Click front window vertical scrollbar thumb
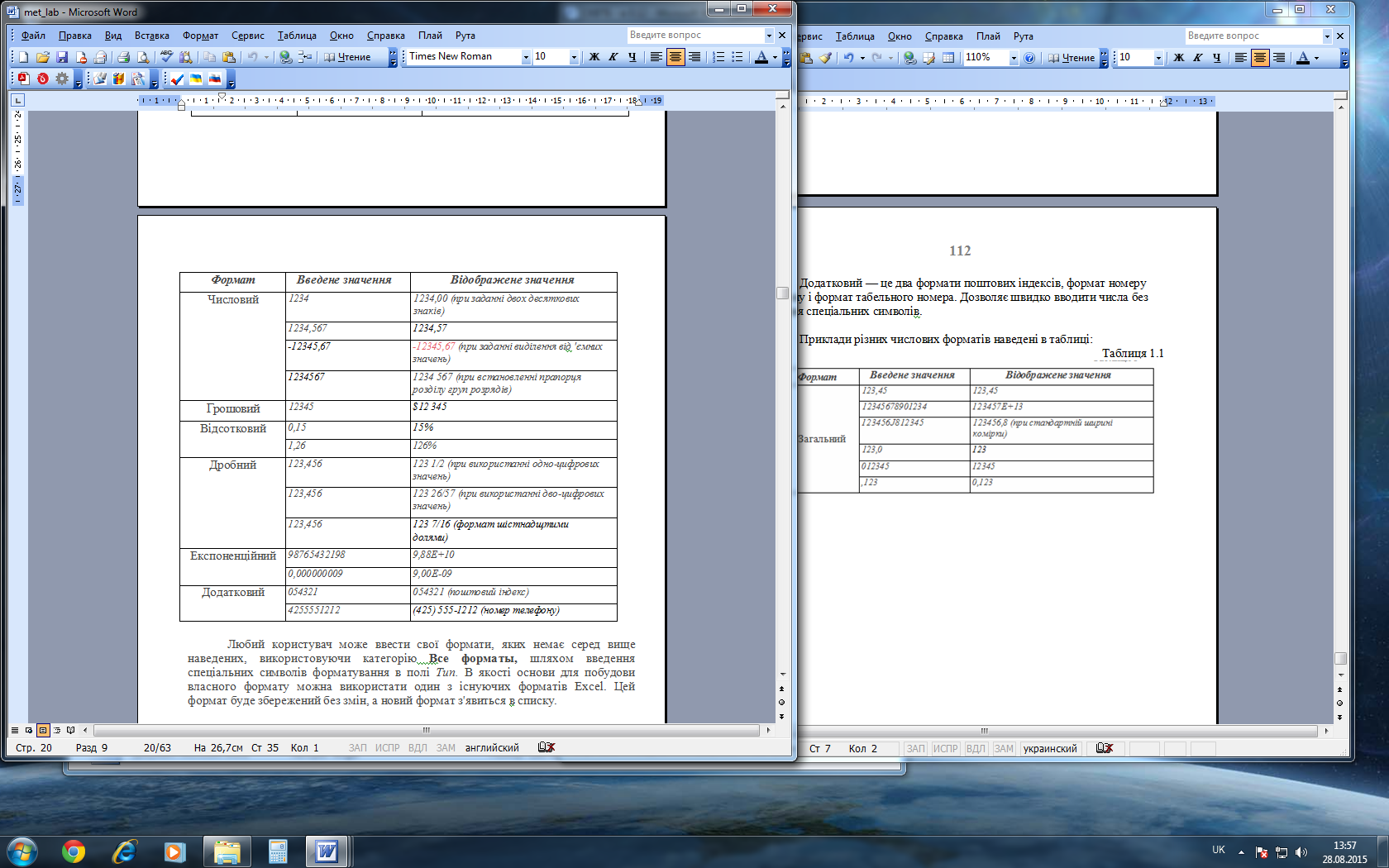This screenshot has width=1389, height=868. [782, 293]
